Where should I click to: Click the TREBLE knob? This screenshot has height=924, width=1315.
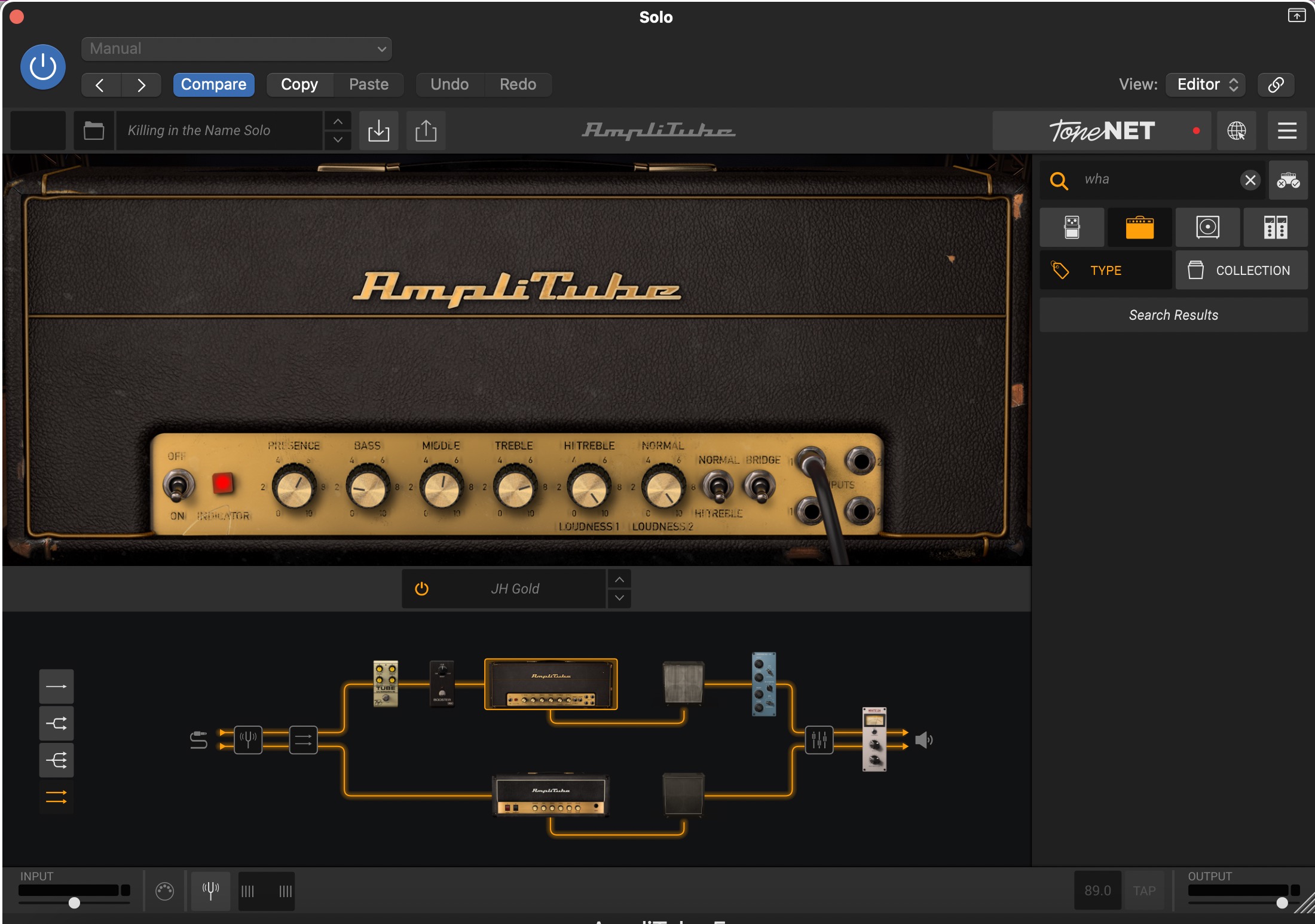click(x=515, y=488)
